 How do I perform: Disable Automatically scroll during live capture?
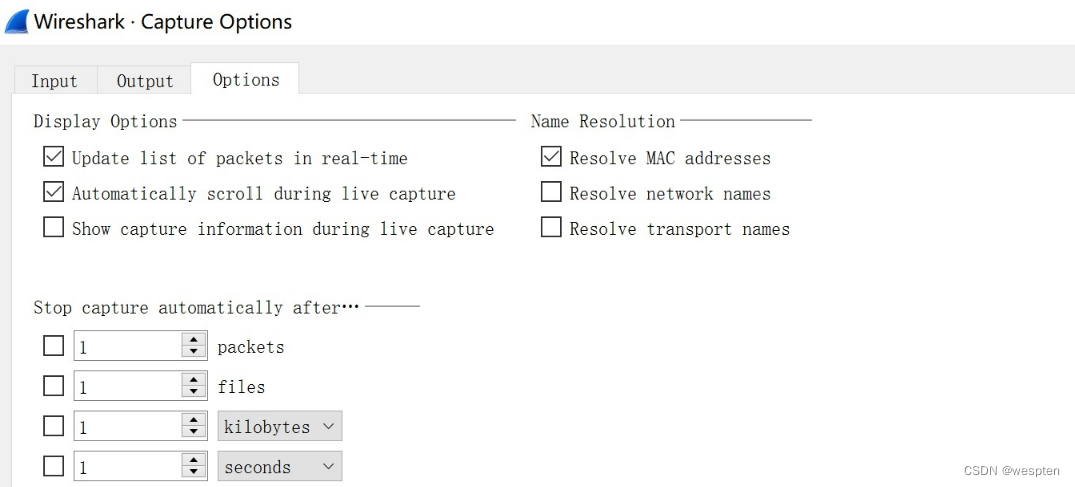tap(53, 193)
